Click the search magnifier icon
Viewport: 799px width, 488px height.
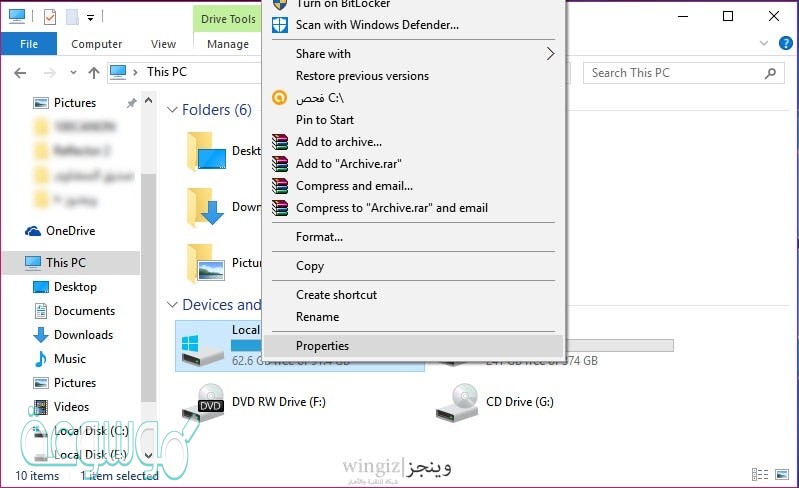pos(770,73)
